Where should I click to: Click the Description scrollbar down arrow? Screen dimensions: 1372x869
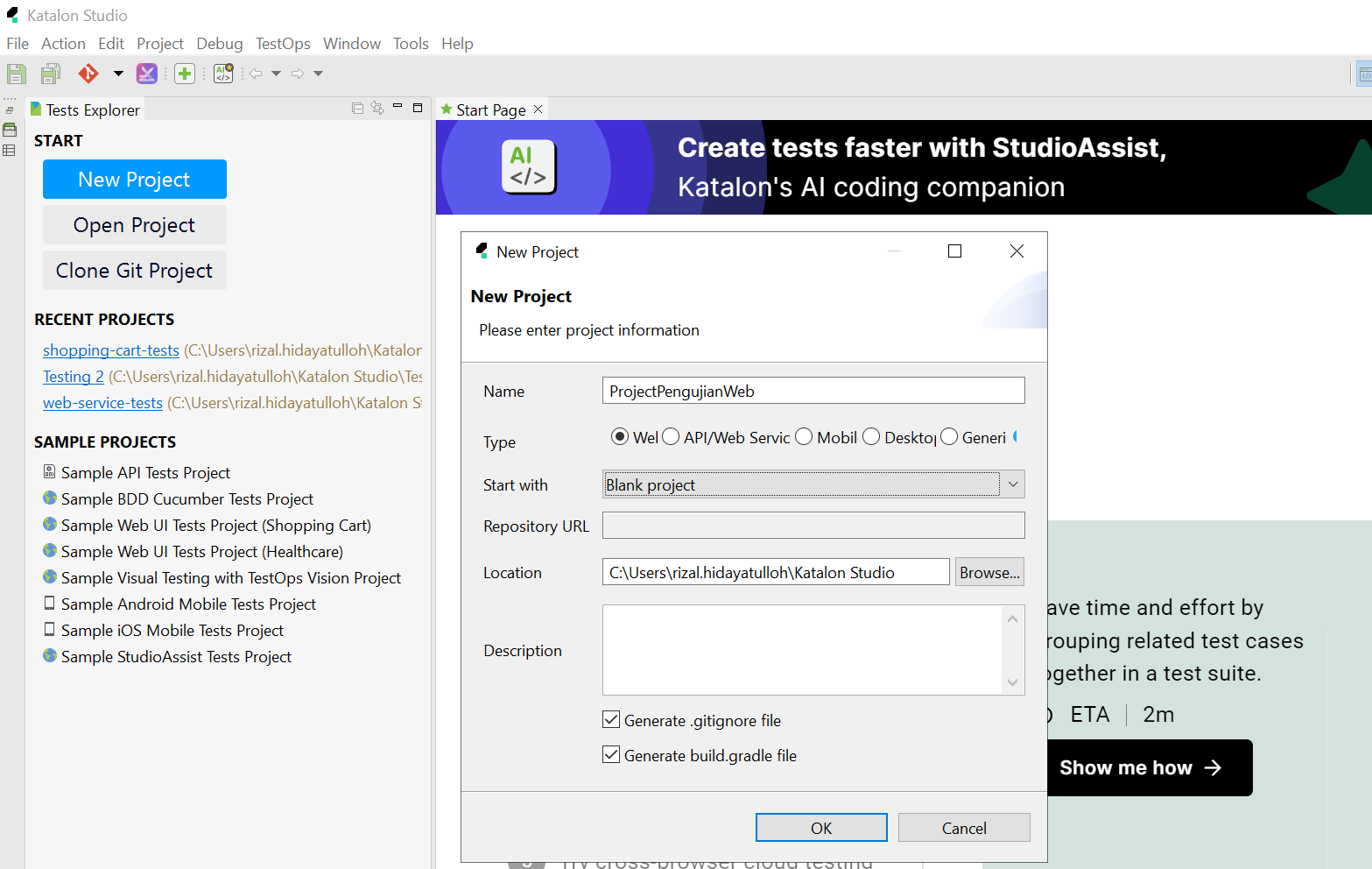click(x=1013, y=682)
